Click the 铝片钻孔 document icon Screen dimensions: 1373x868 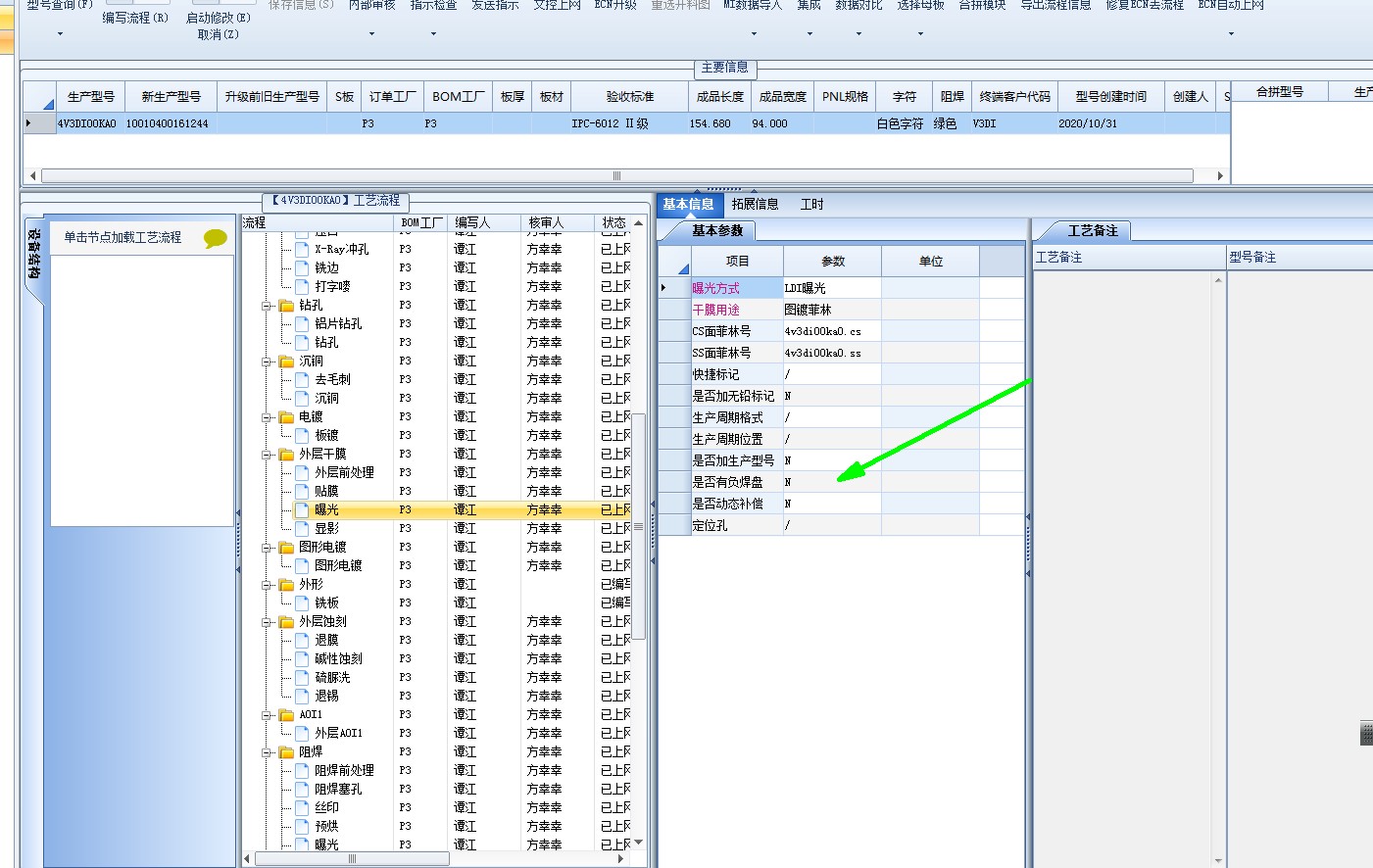pos(302,324)
